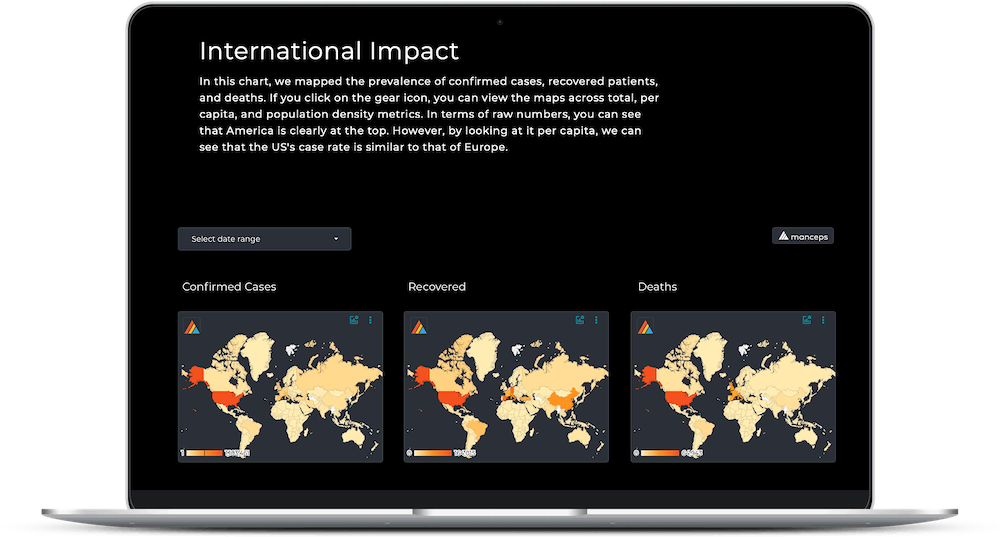Open the share icon on Recovered chart
The image size is (1000, 537).
click(580, 320)
